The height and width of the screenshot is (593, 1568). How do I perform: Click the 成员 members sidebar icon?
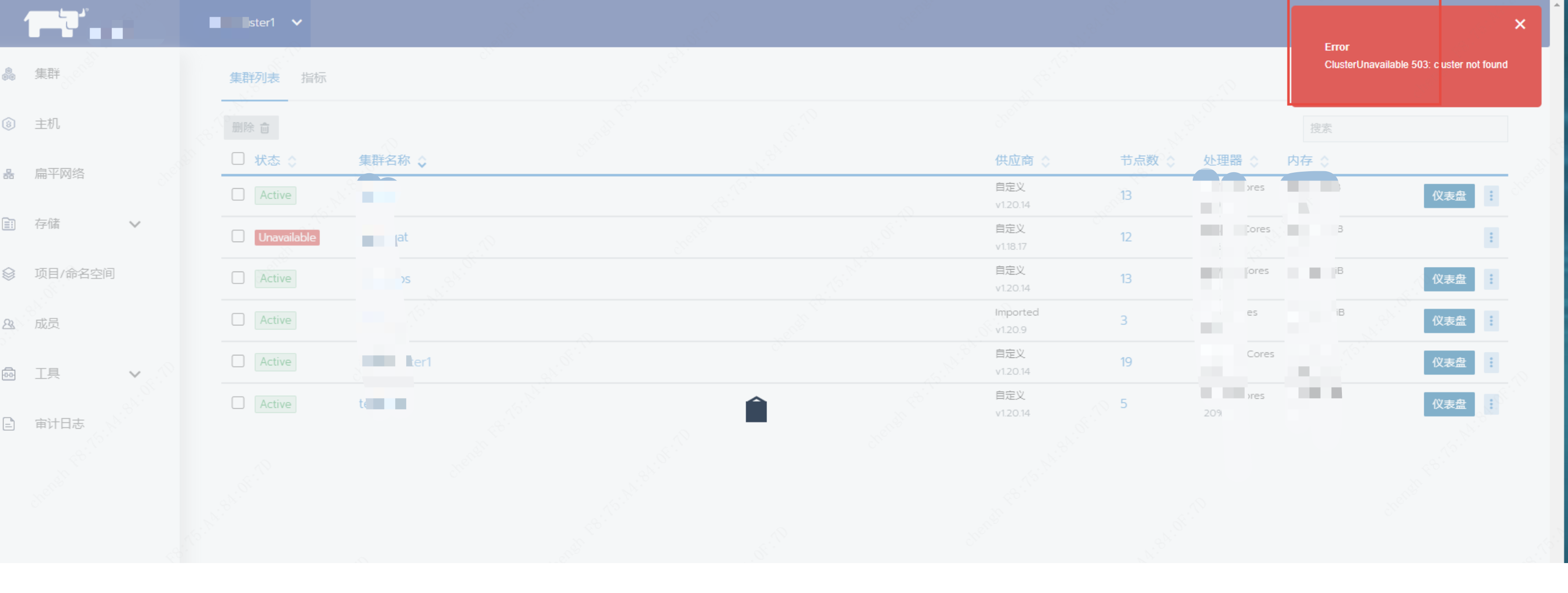9,324
